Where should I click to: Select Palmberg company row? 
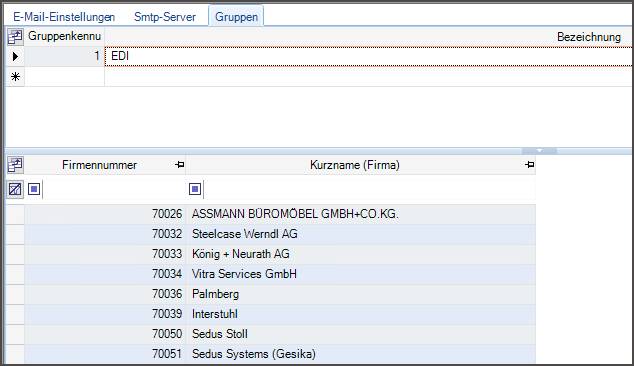pos(361,294)
